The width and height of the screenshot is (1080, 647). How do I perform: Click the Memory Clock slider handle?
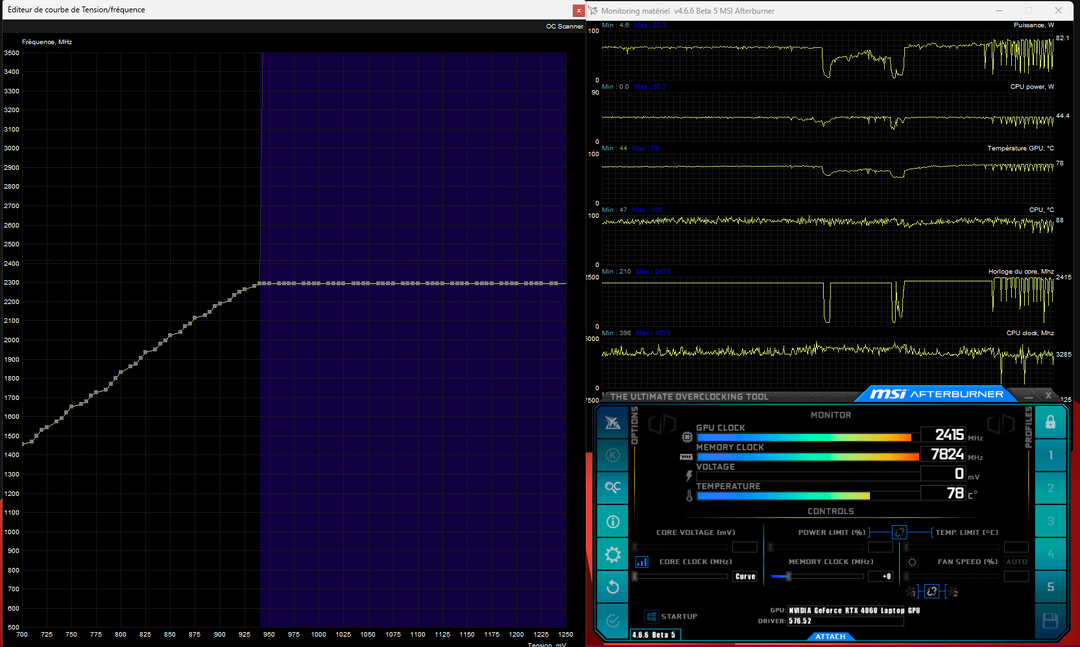click(x=788, y=576)
